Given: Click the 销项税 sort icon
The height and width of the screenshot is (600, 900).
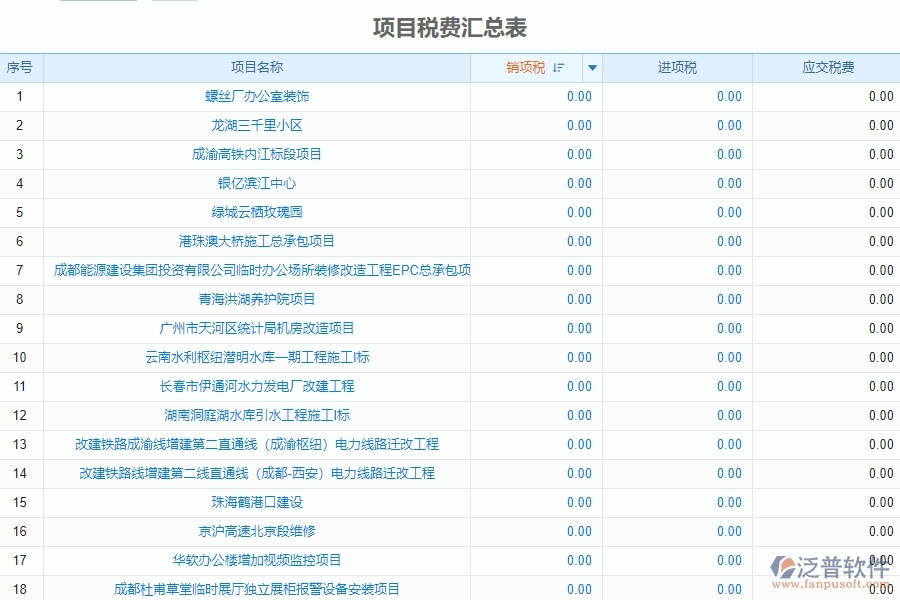Looking at the screenshot, I should pyautogui.click(x=560, y=67).
